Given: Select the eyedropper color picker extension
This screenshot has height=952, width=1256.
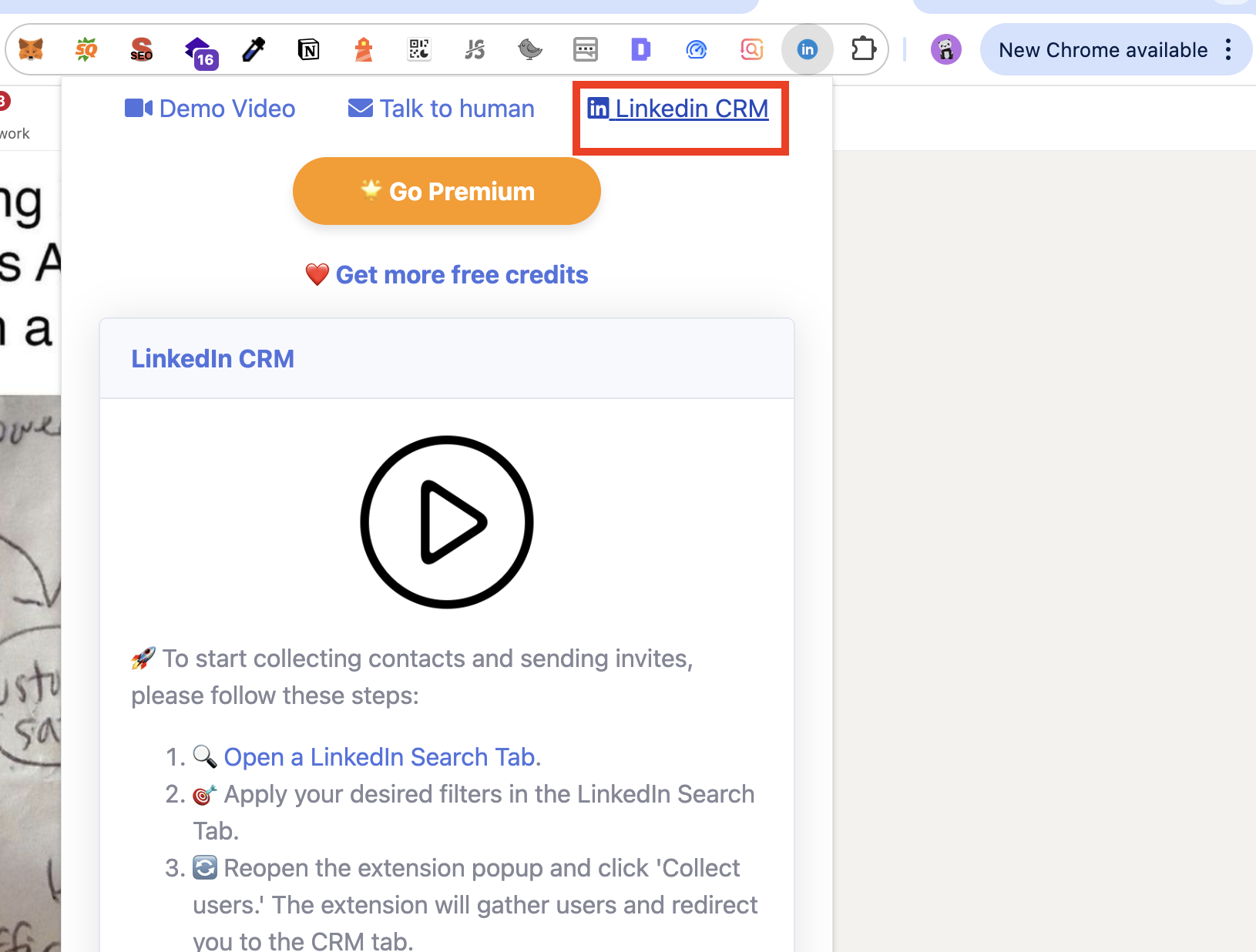Looking at the screenshot, I should (x=253, y=50).
